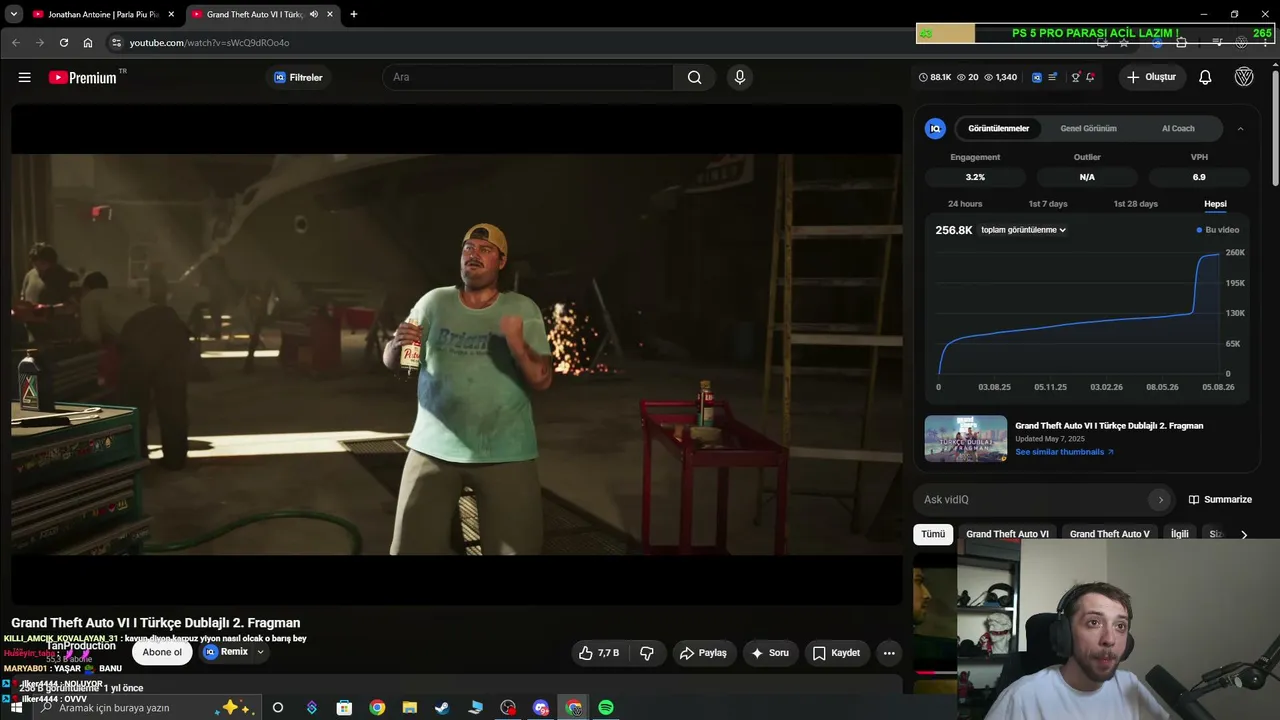Submit search with the magnifier icon
The height and width of the screenshot is (720, 1280).
[695, 77]
